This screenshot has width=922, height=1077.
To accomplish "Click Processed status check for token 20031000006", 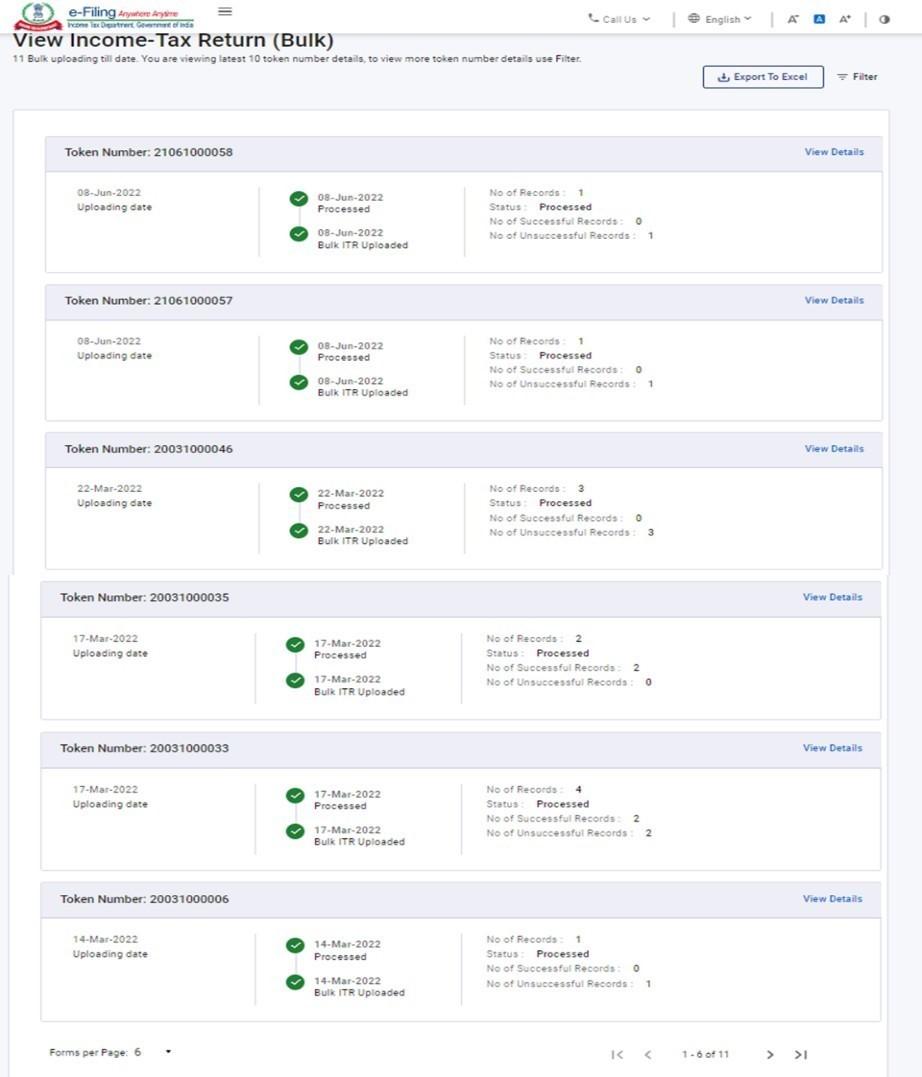I will 294,944.
